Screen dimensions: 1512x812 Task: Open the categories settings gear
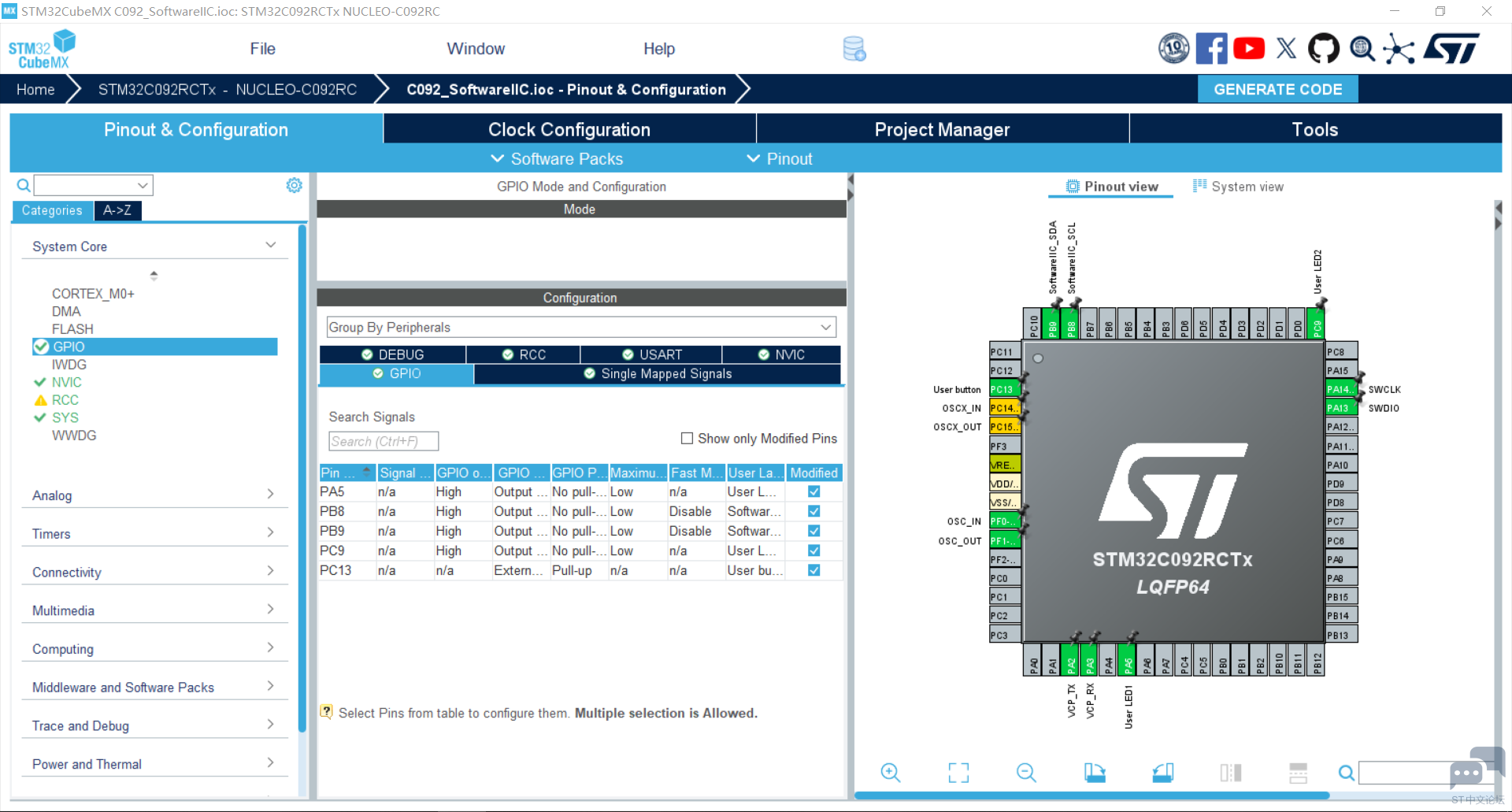pos(294,185)
